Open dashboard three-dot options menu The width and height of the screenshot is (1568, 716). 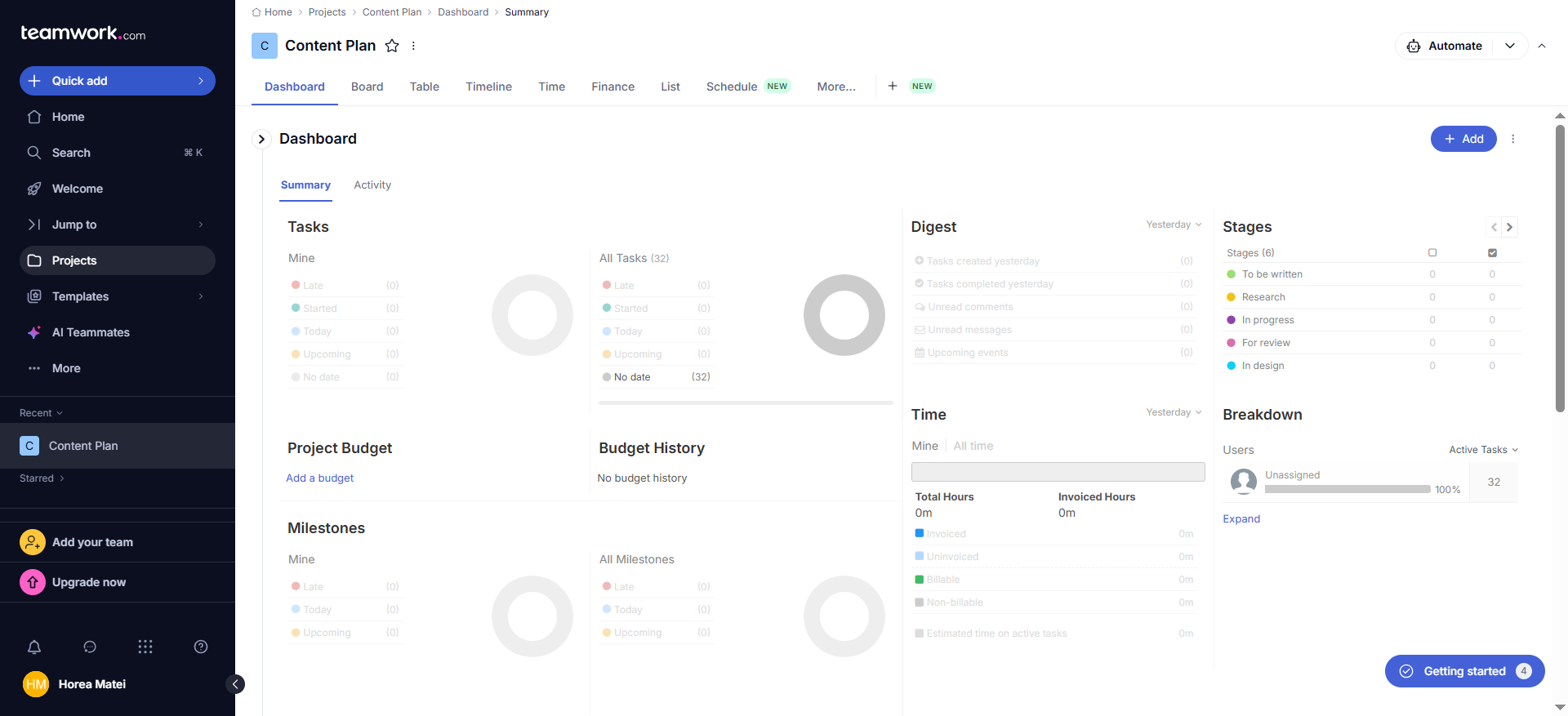[x=1512, y=139]
